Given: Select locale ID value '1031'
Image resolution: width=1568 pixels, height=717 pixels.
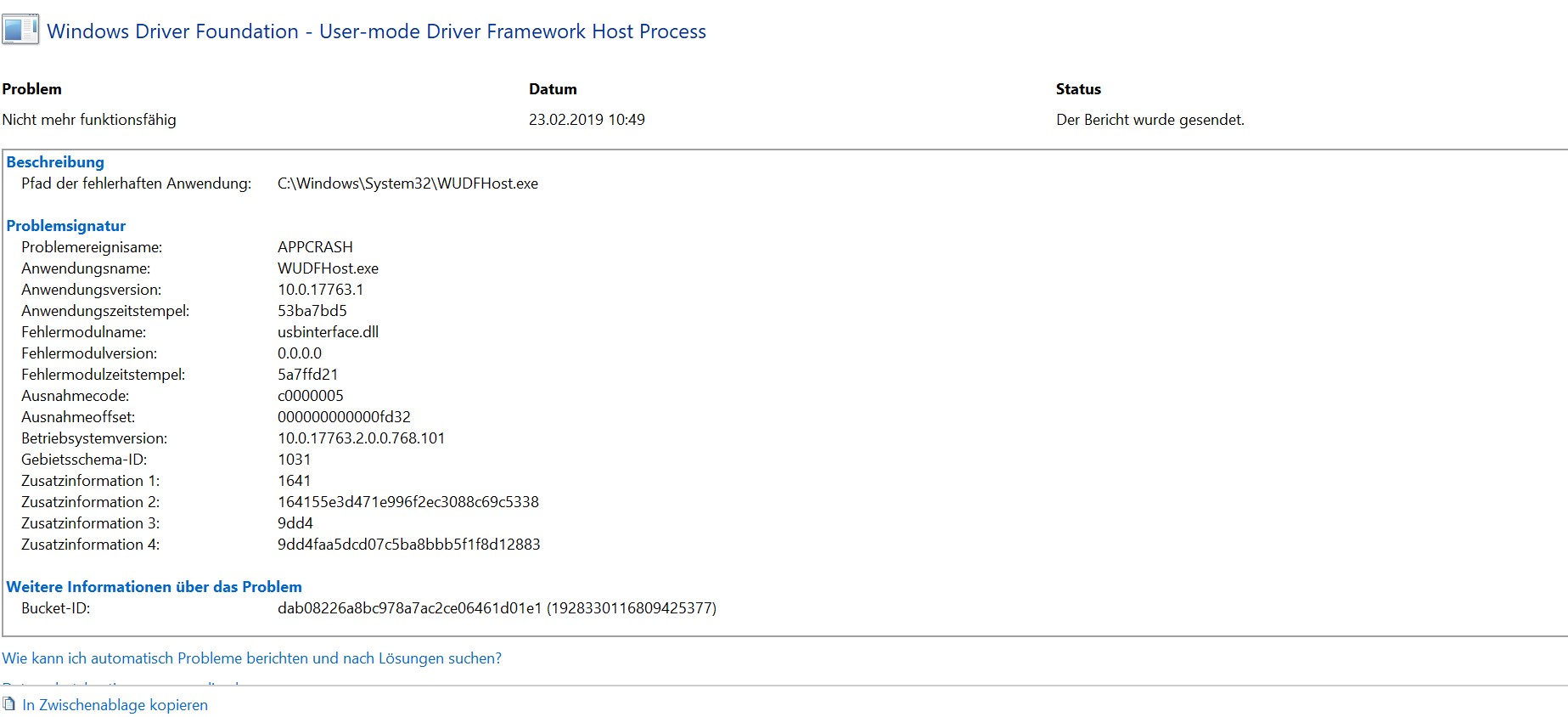Looking at the screenshot, I should click(x=294, y=460).
